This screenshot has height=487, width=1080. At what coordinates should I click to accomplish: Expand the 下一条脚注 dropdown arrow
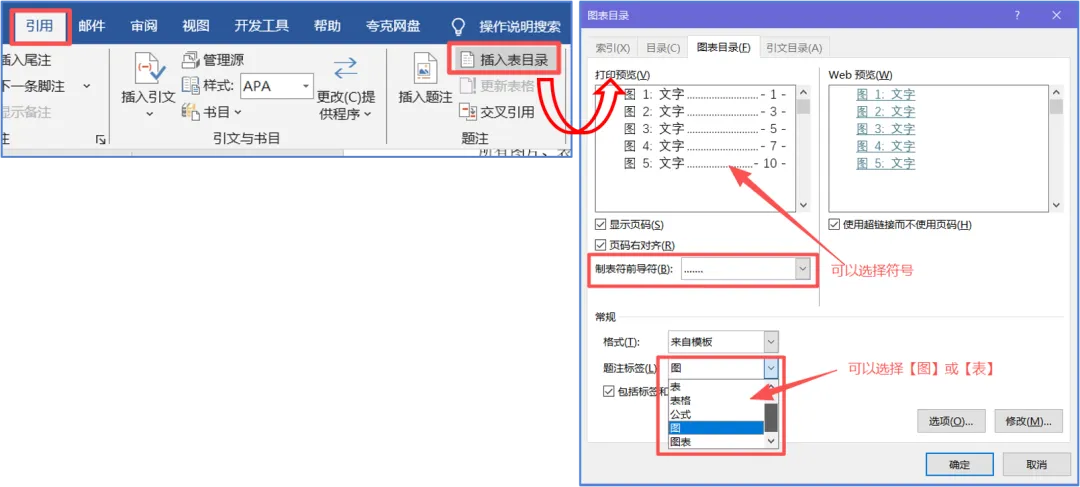tap(87, 86)
